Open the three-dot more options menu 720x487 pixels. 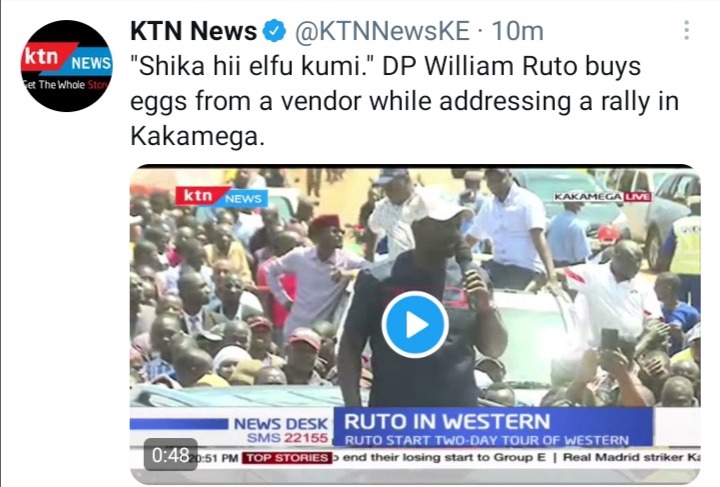point(686,30)
